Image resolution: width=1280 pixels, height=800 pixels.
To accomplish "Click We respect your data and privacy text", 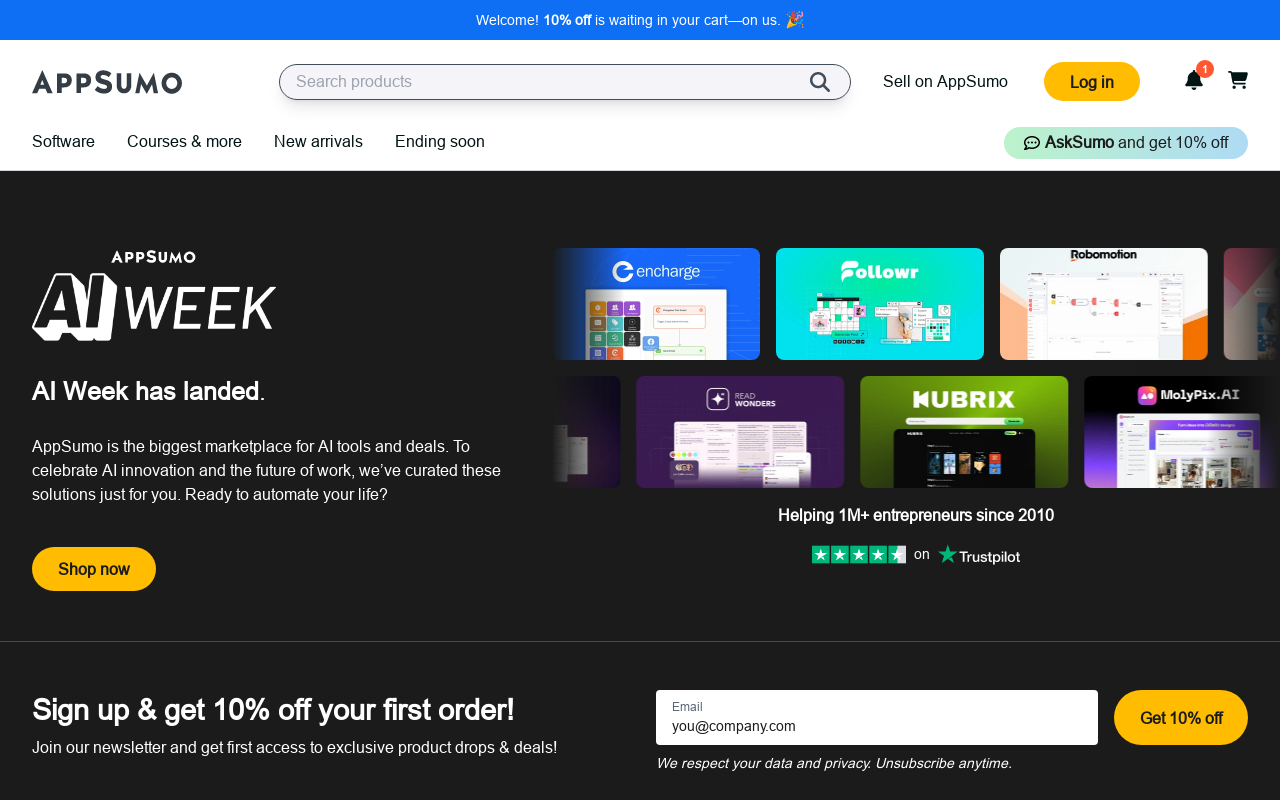I will click(834, 764).
